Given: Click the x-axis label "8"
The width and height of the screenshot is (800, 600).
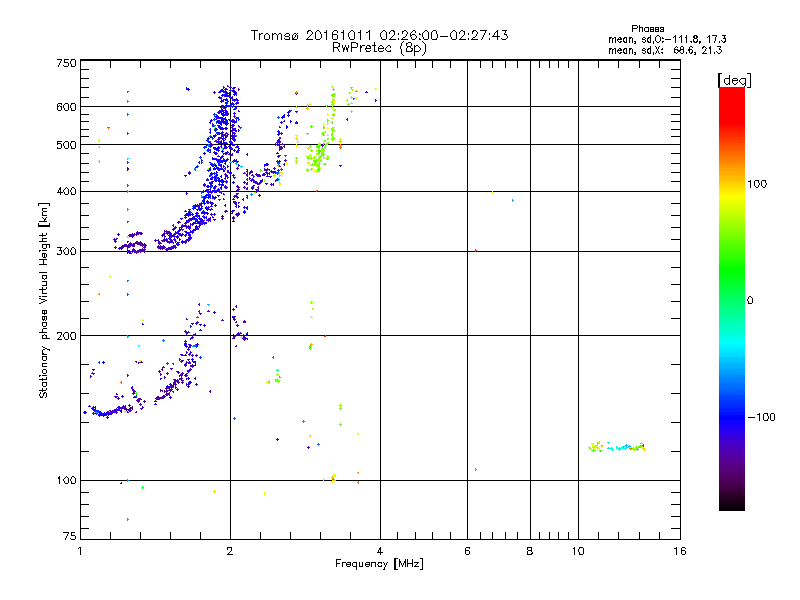Looking at the screenshot, I should [x=530, y=551].
